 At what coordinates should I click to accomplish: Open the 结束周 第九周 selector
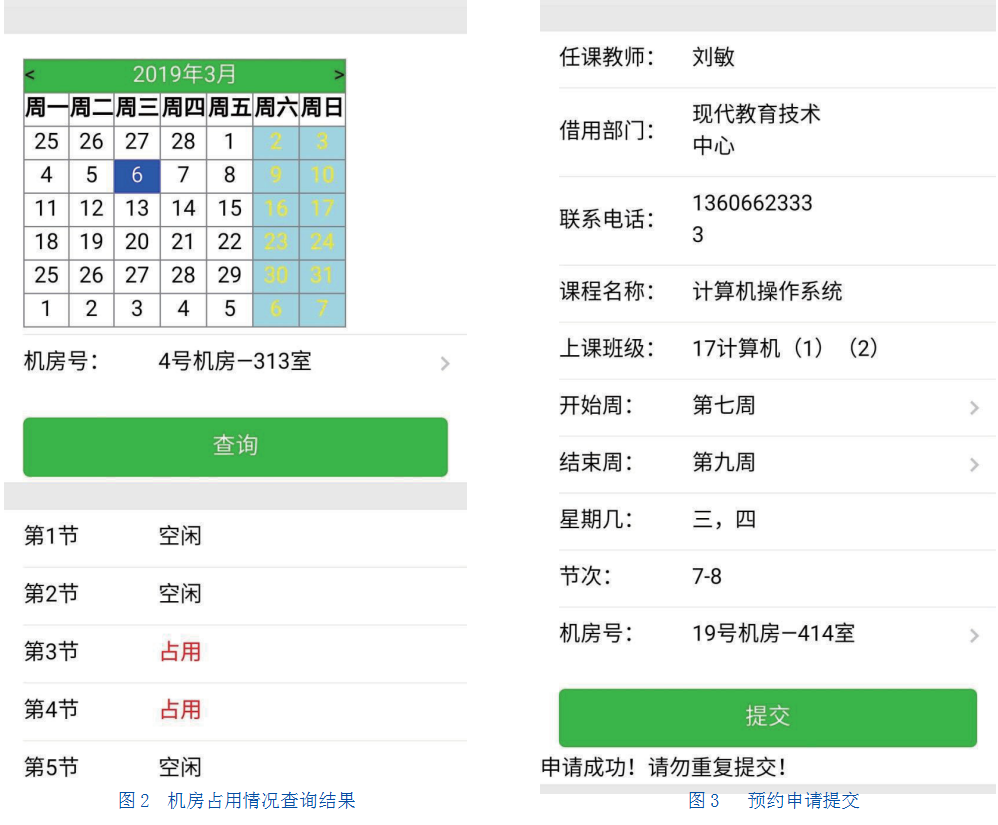973,464
